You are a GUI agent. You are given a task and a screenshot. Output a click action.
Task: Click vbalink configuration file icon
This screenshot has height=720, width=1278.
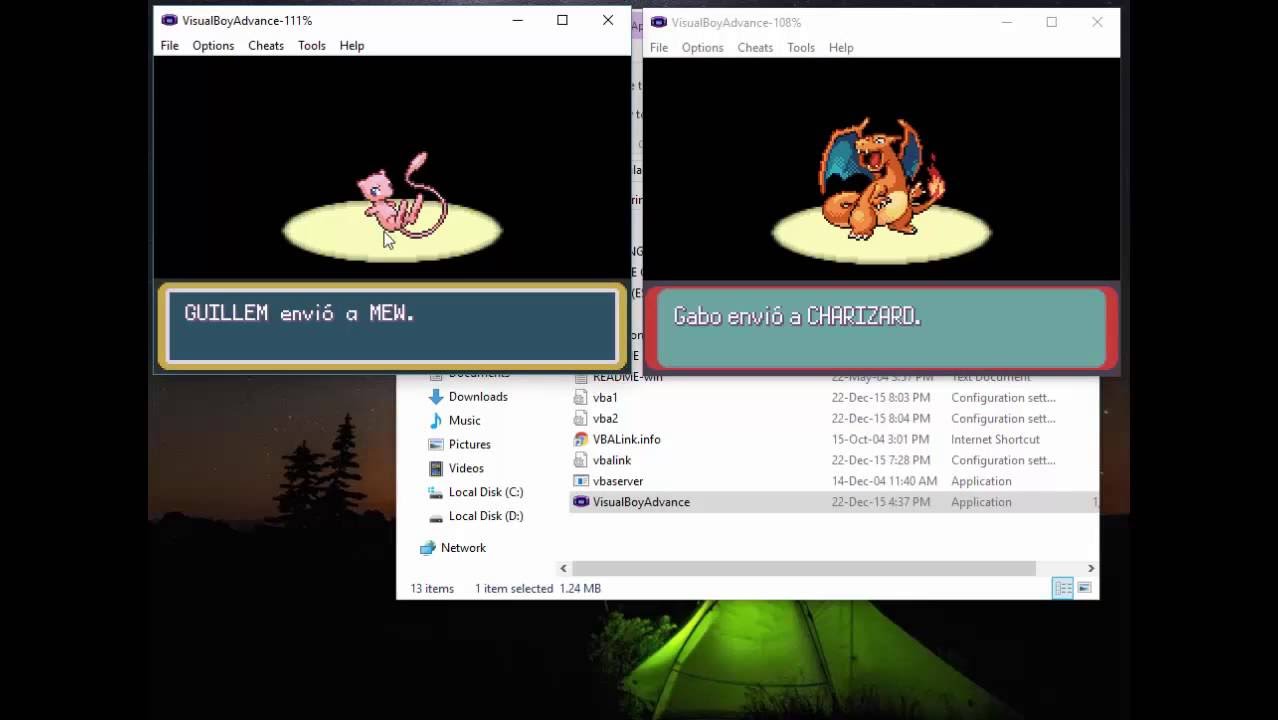tap(581, 460)
